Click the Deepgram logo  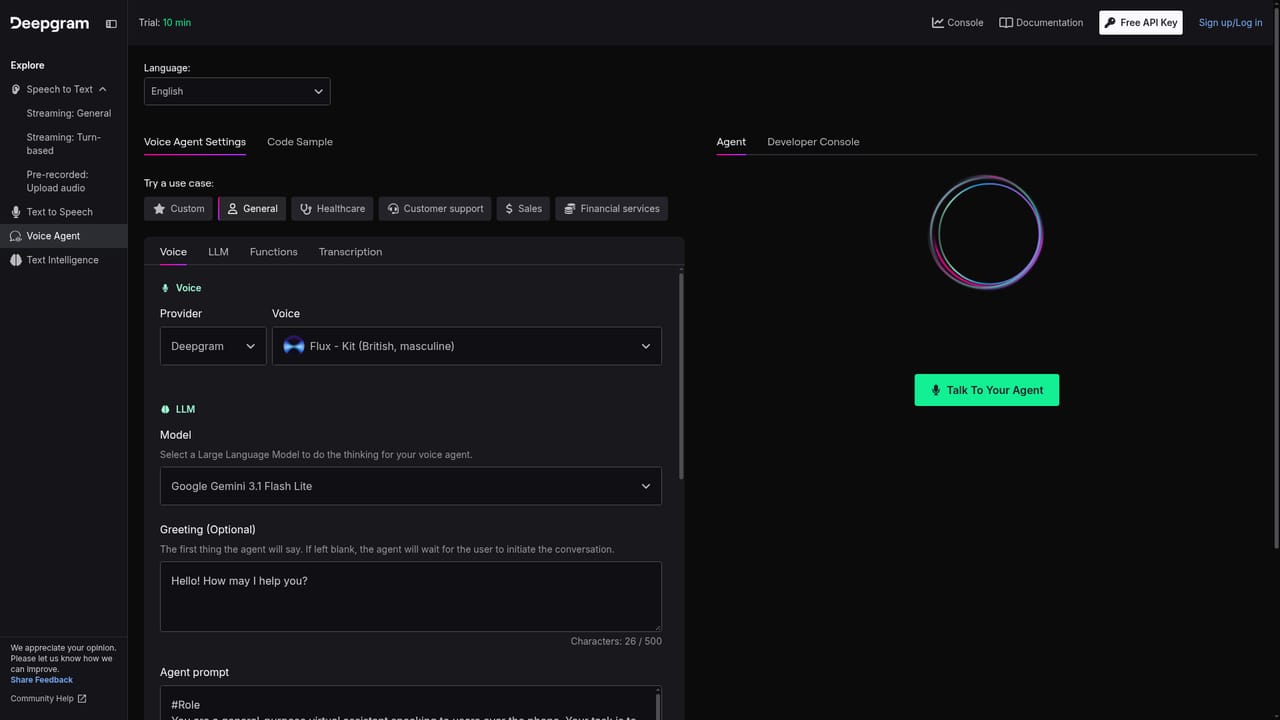(49, 23)
